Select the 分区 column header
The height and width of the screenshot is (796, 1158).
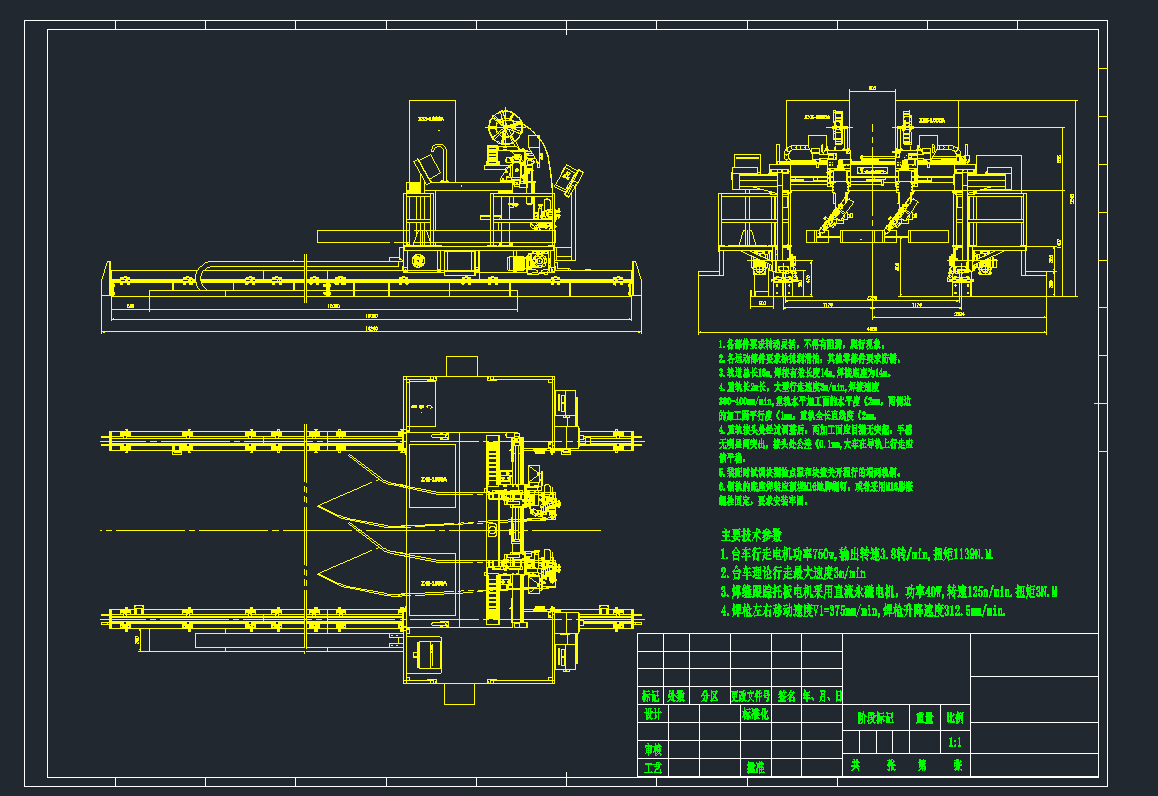(x=709, y=696)
